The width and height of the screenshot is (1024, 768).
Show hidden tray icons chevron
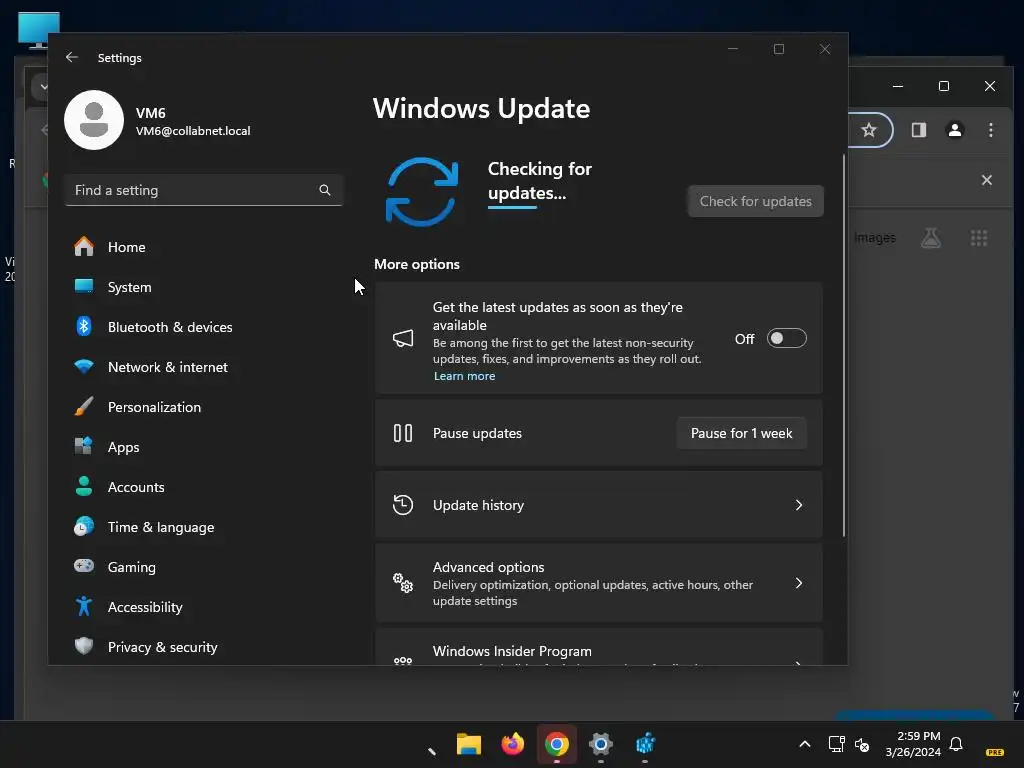pyautogui.click(x=805, y=744)
